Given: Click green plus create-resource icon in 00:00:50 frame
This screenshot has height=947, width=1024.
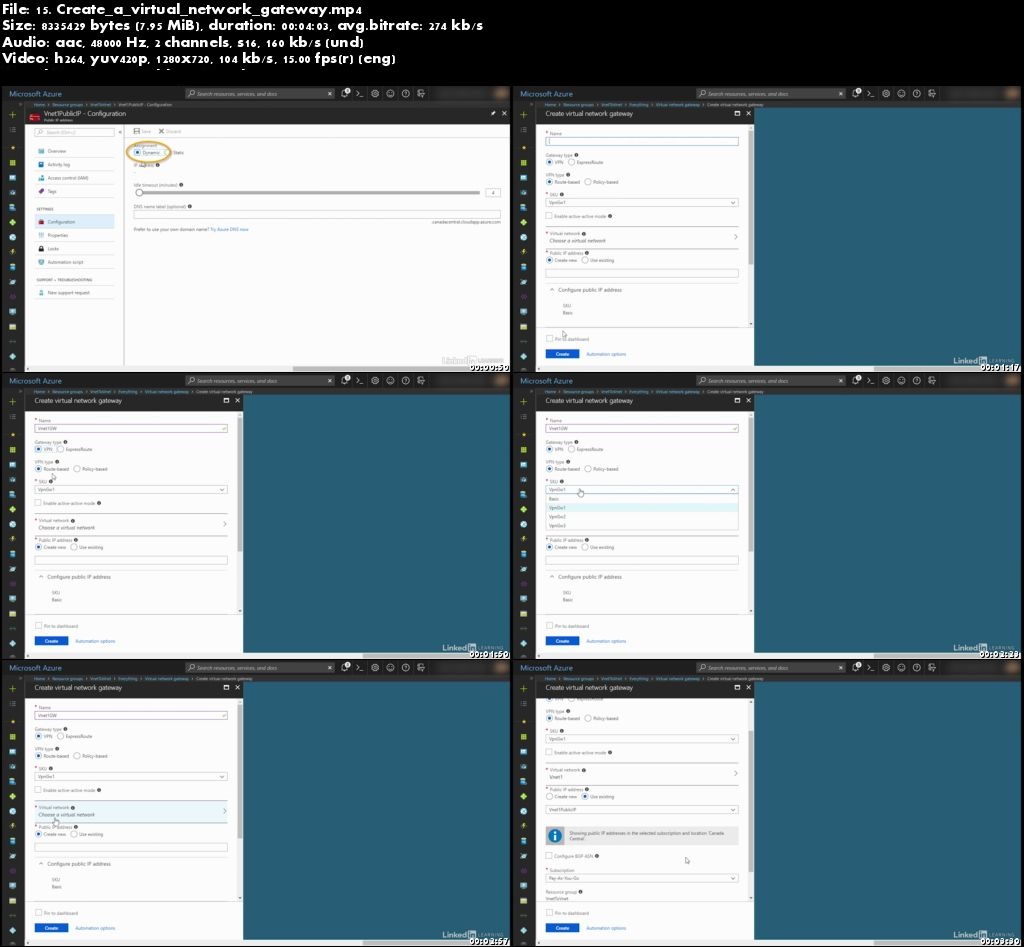Looking at the screenshot, I should coord(12,114).
